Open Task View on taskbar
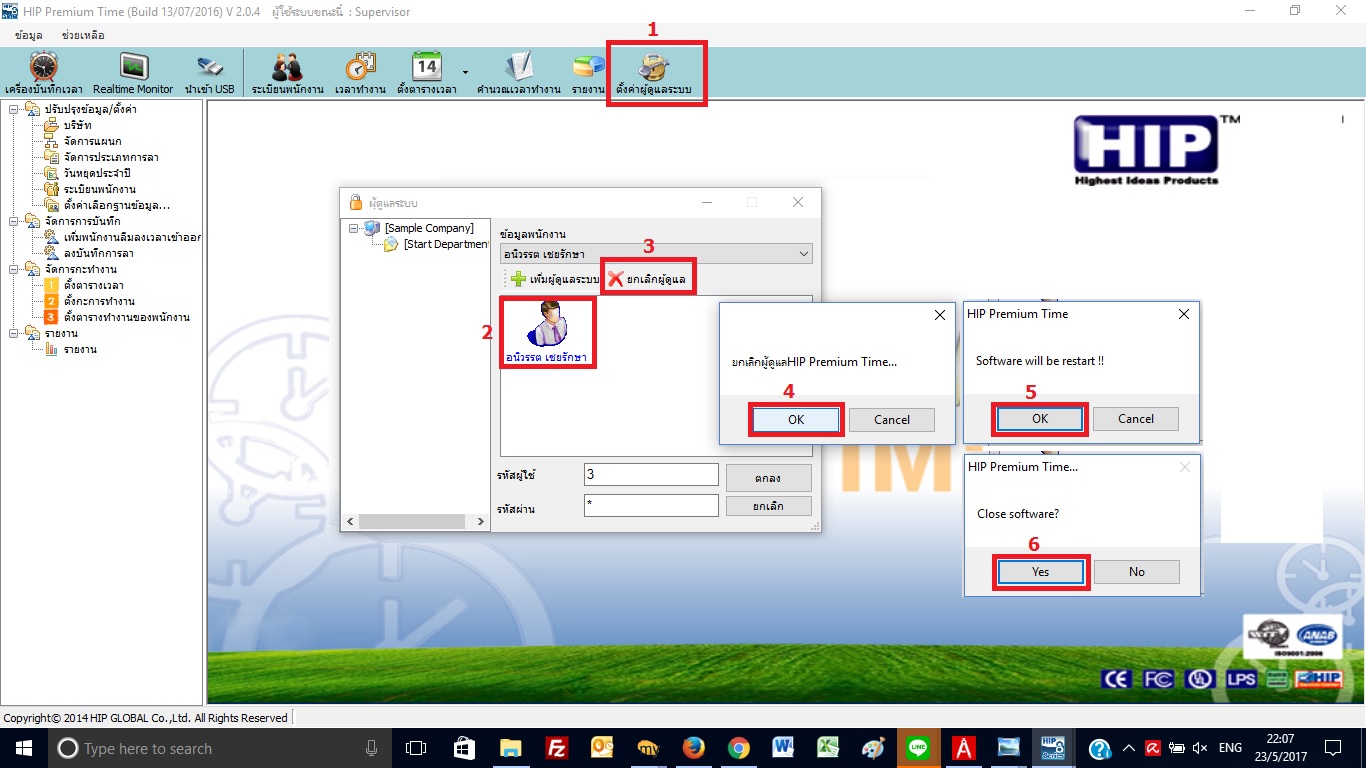The height and width of the screenshot is (768, 1366). click(416, 748)
